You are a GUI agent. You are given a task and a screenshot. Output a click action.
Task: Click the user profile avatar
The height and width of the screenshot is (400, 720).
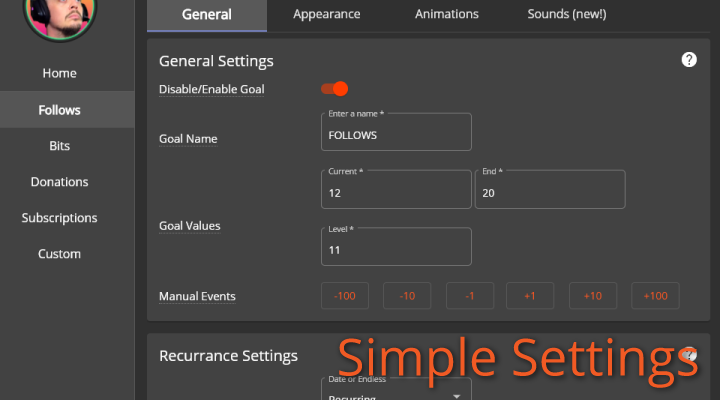pos(66,15)
